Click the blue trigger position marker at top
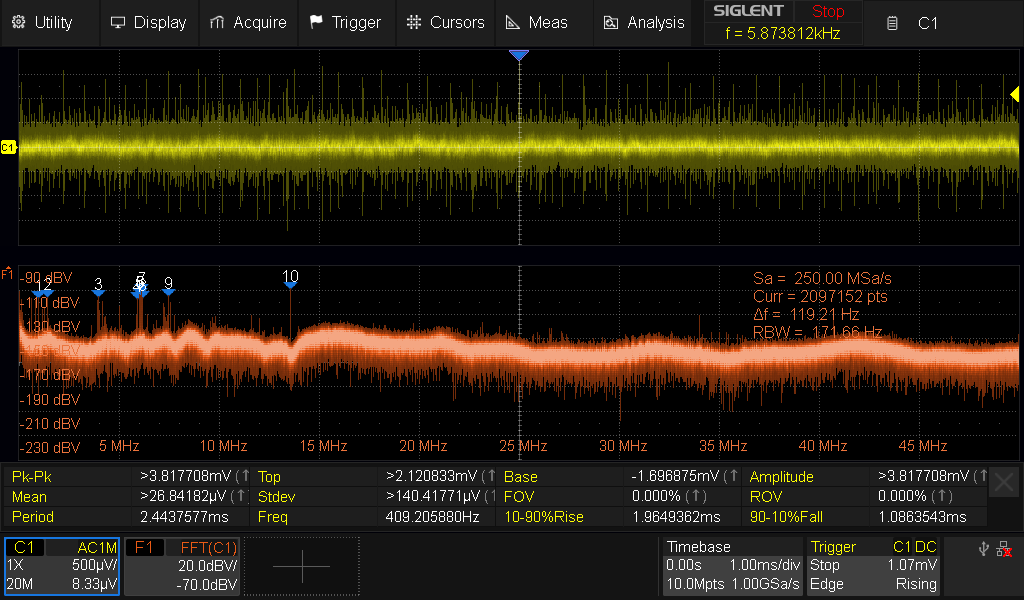This screenshot has width=1024, height=600. click(518, 56)
